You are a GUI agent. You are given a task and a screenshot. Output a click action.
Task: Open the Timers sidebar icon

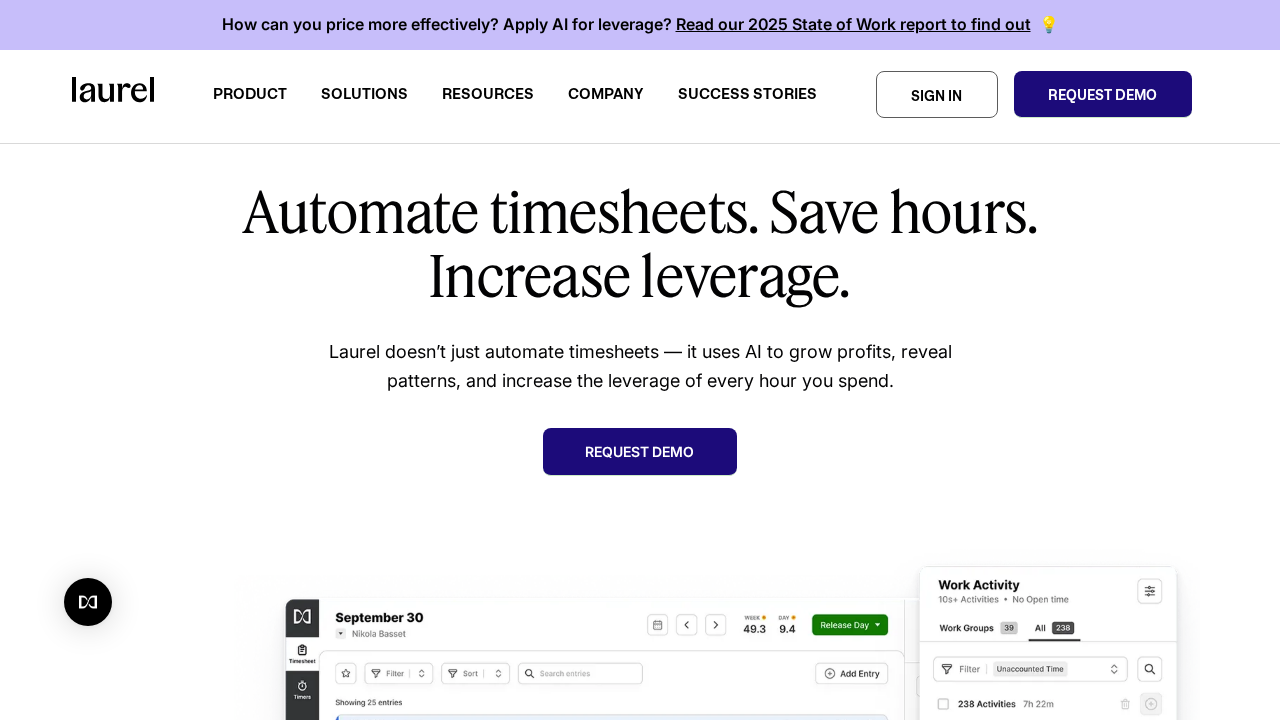click(302, 689)
